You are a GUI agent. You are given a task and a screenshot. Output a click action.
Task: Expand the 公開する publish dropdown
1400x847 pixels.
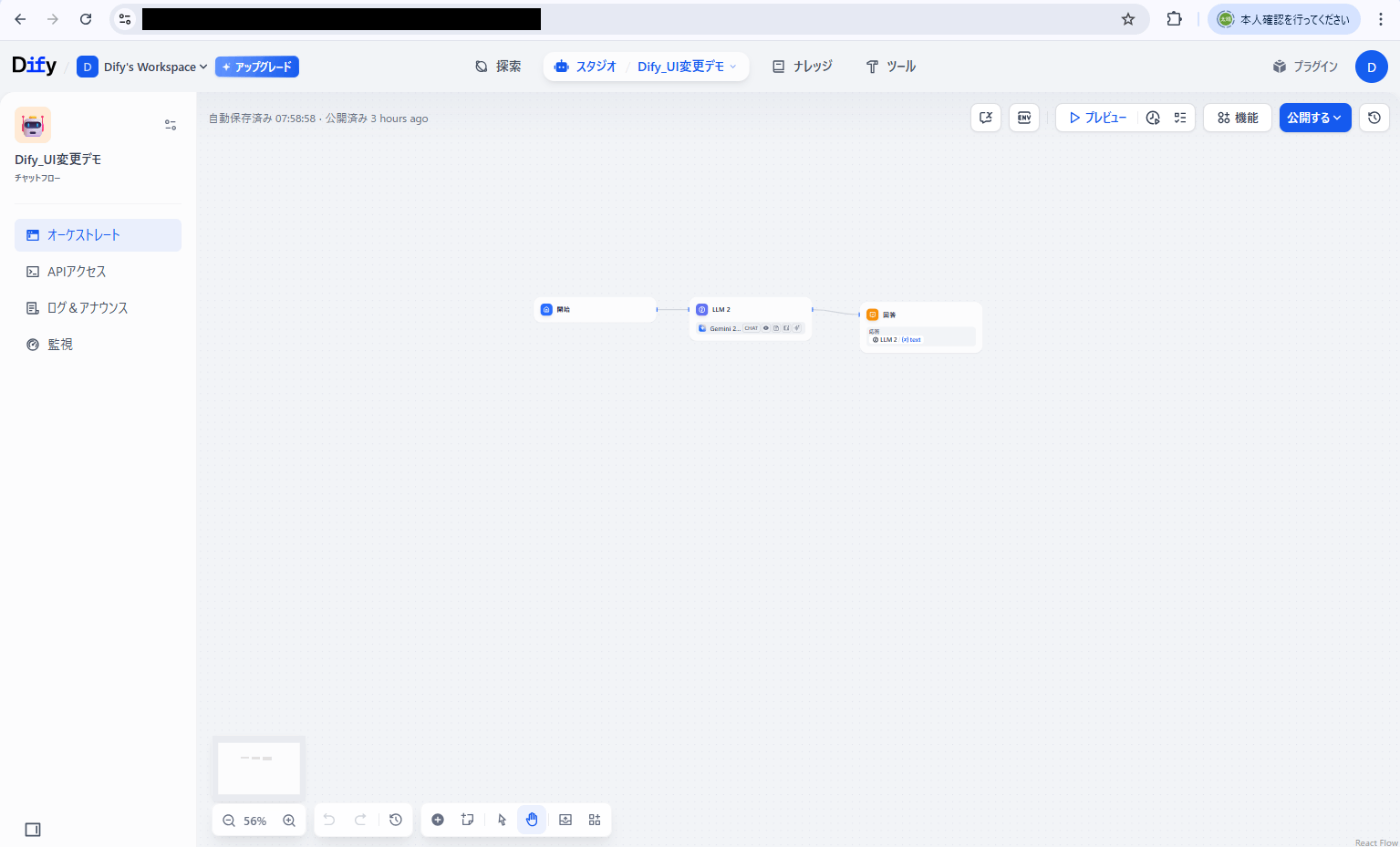click(x=1315, y=118)
